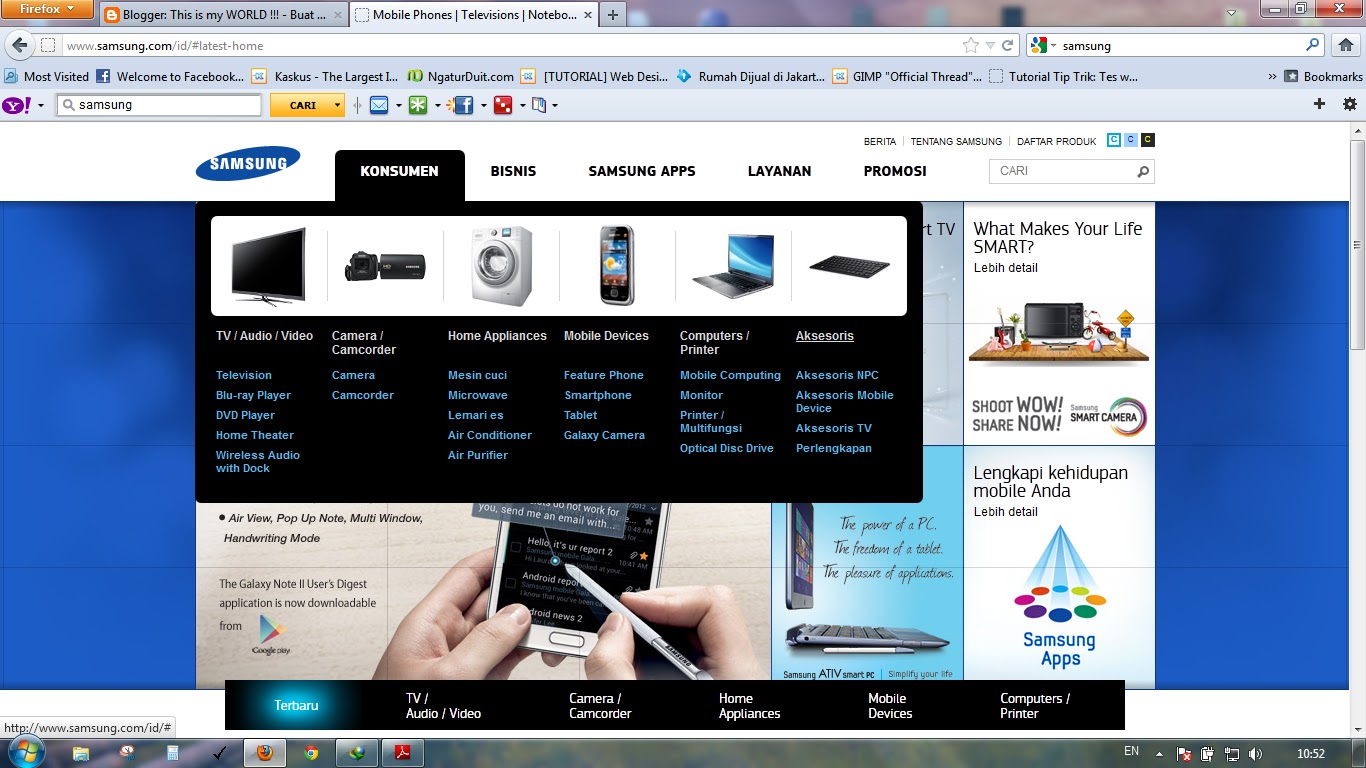Submit the Samsung site search magnifier
This screenshot has width=1366, height=768.
pos(1143,172)
